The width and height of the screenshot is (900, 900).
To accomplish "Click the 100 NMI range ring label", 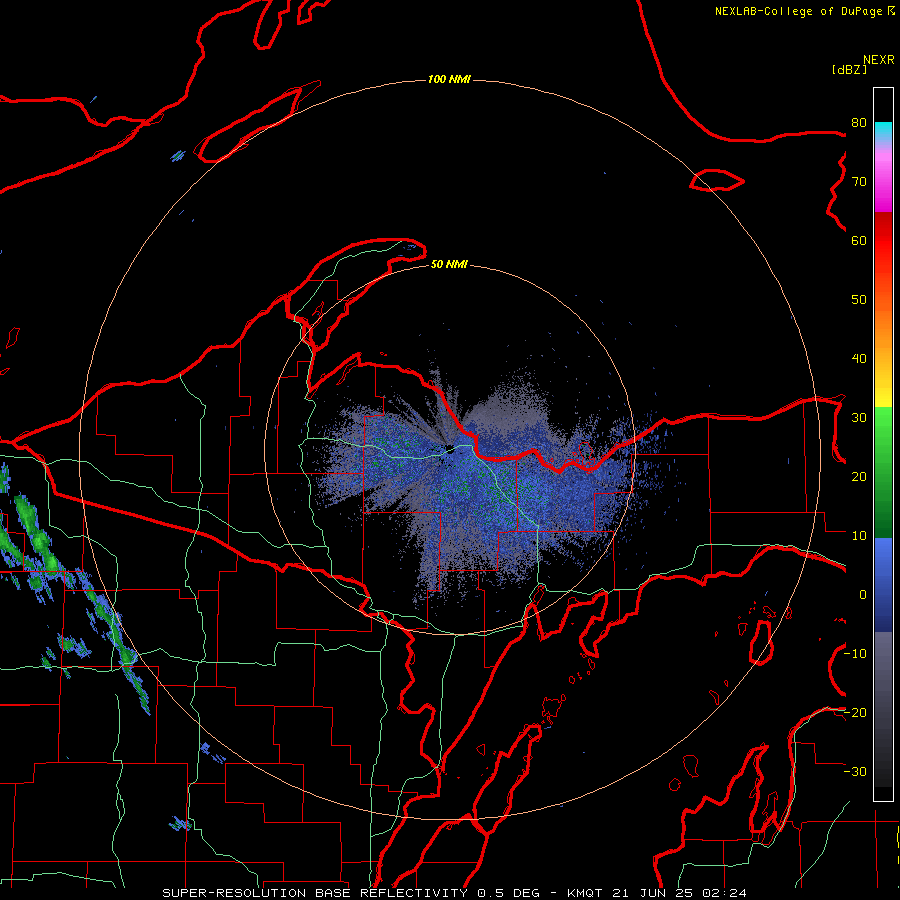I will pos(449,79).
